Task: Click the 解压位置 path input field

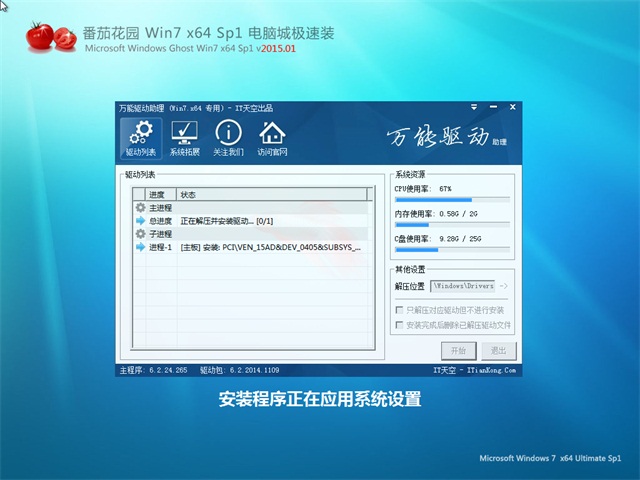Action: tap(463, 287)
